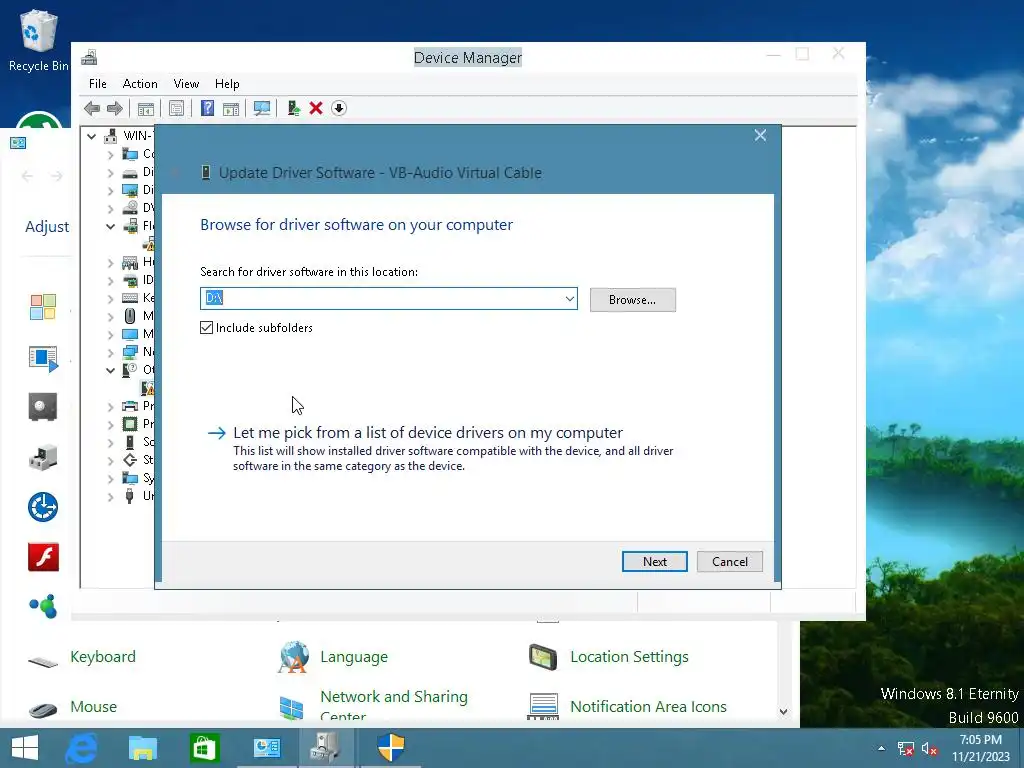This screenshot has height=768, width=1024.
Task: Click the Browse... button
Action: [632, 300]
